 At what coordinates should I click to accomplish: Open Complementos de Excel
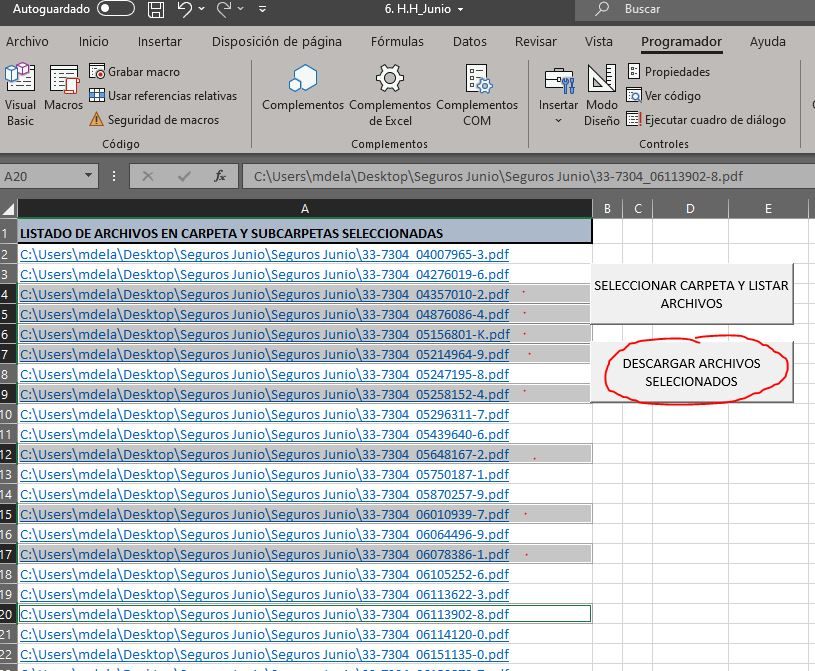coord(389,95)
